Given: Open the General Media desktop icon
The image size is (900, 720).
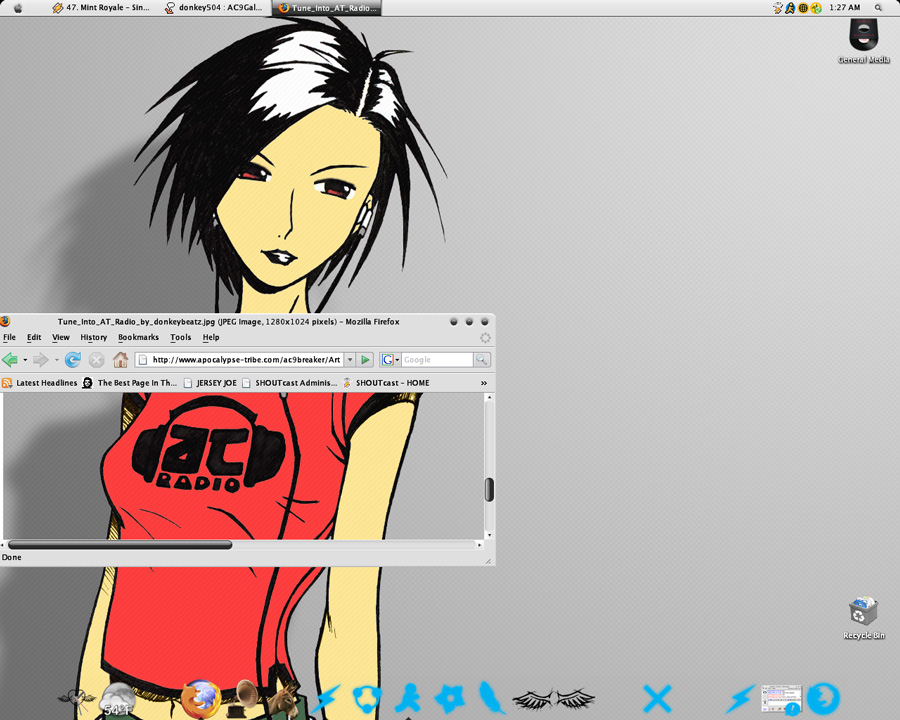Looking at the screenshot, I should pos(864,41).
